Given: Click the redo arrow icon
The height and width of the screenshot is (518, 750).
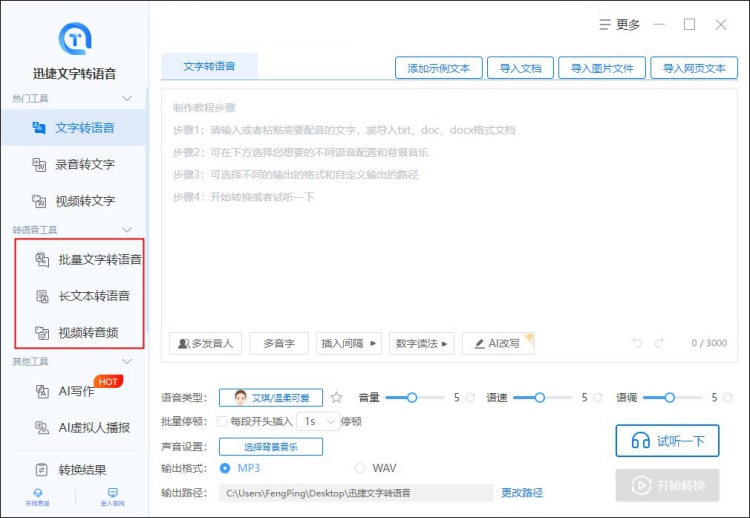Looking at the screenshot, I should 659,342.
